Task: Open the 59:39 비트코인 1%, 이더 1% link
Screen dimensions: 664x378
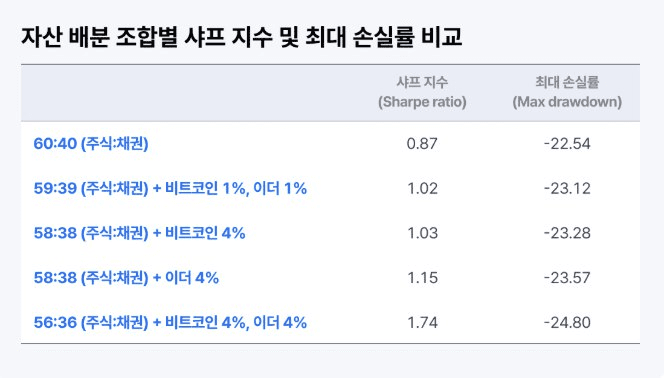Action: [170, 188]
